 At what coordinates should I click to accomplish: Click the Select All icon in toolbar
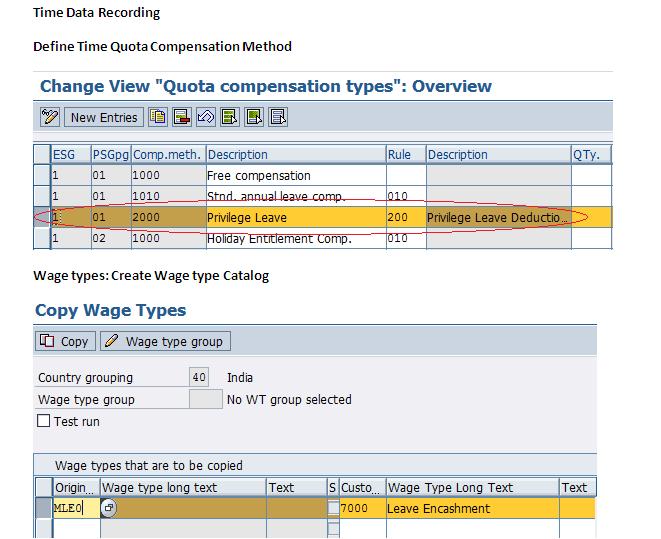[x=230, y=117]
